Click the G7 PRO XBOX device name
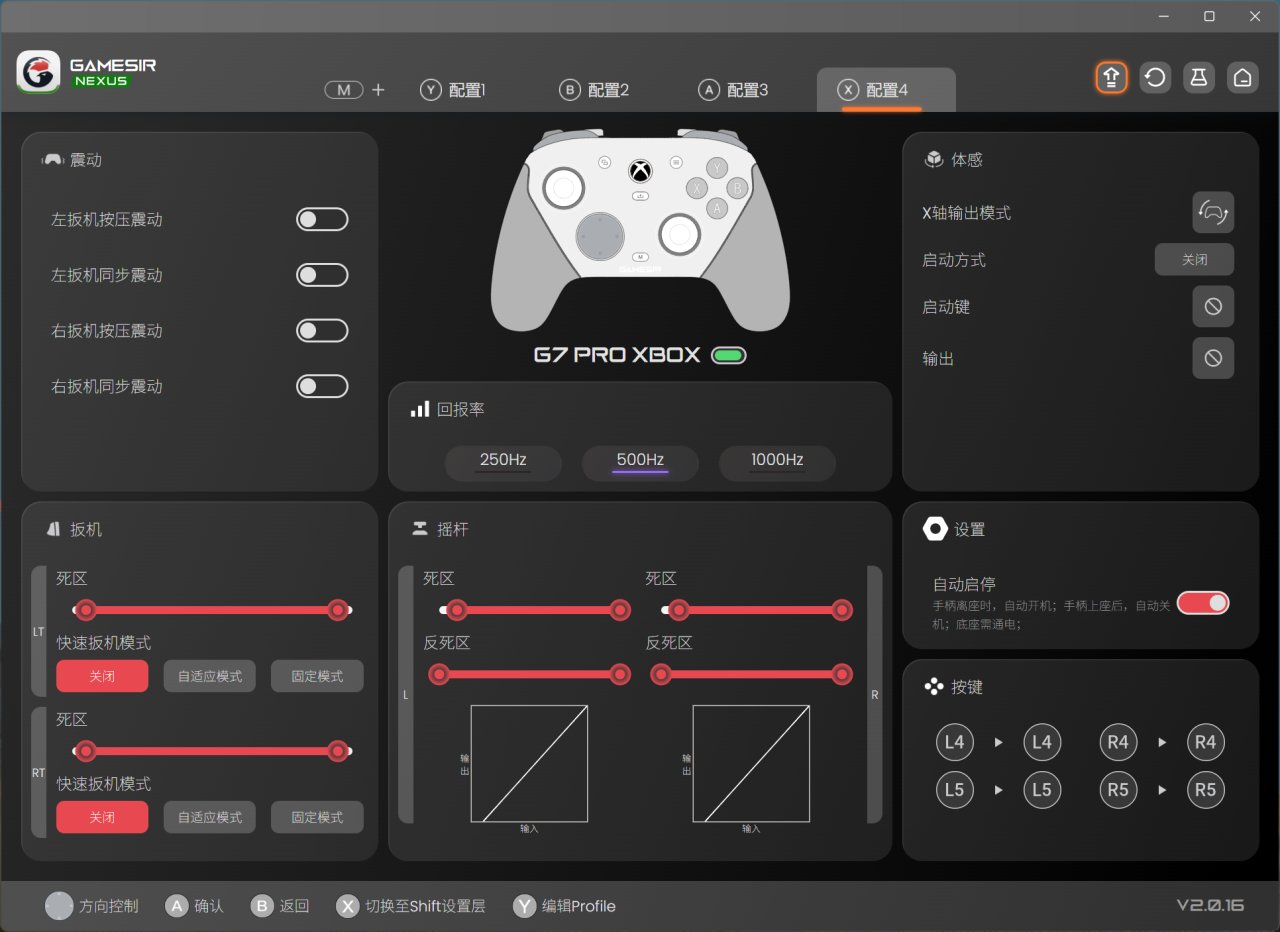 click(617, 355)
